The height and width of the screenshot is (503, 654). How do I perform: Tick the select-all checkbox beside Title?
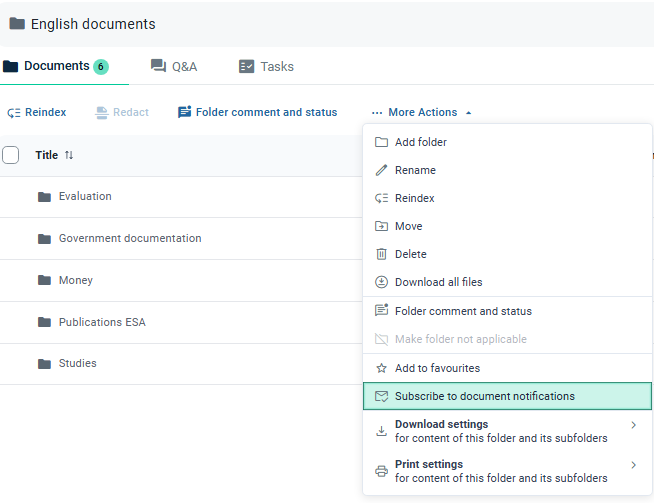10,155
